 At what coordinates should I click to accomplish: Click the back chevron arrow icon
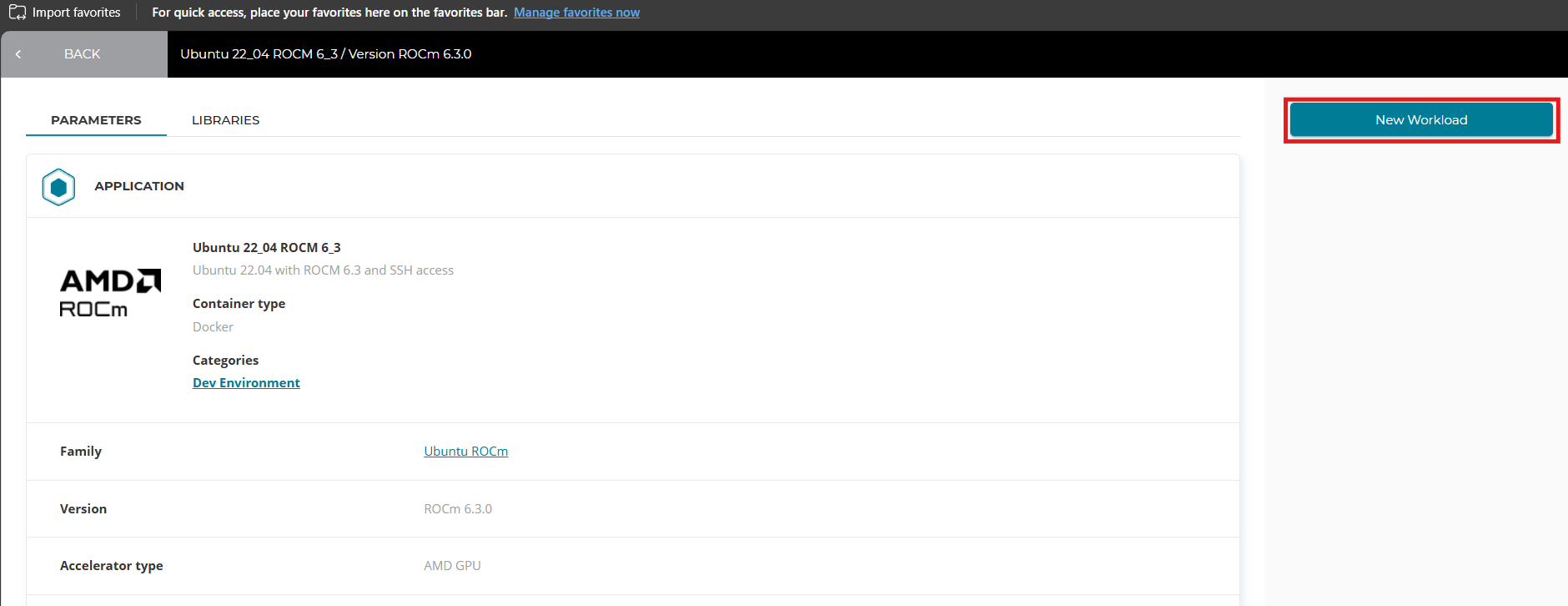point(18,54)
